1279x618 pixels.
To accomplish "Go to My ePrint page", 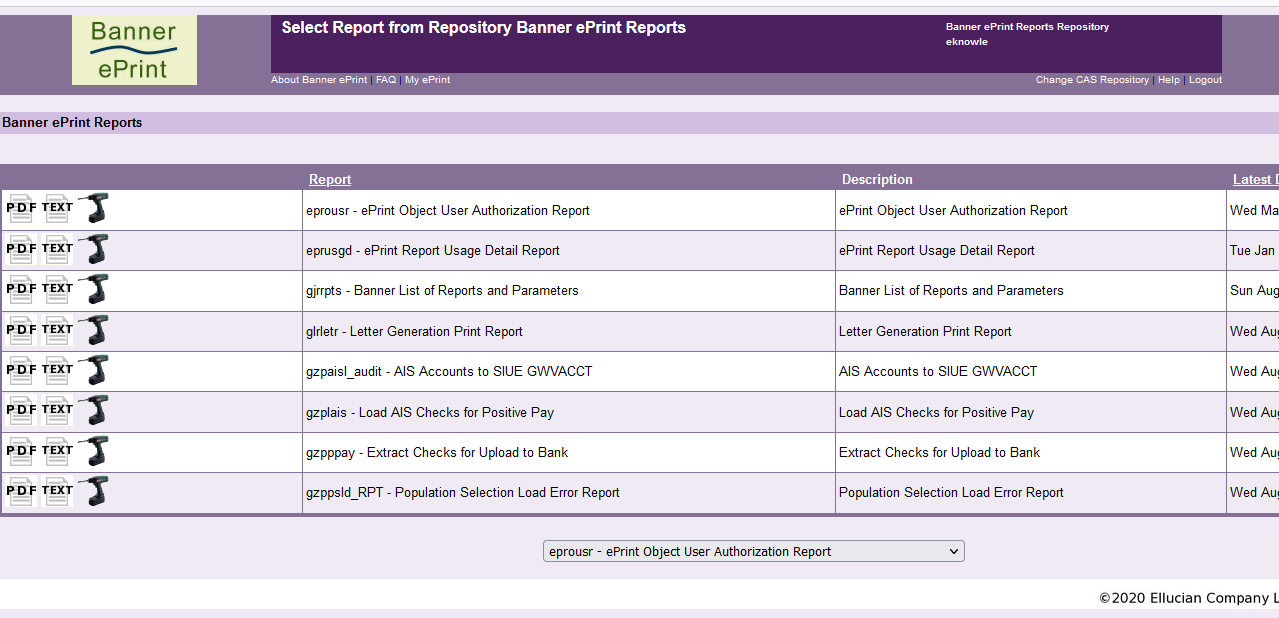I will coord(427,80).
